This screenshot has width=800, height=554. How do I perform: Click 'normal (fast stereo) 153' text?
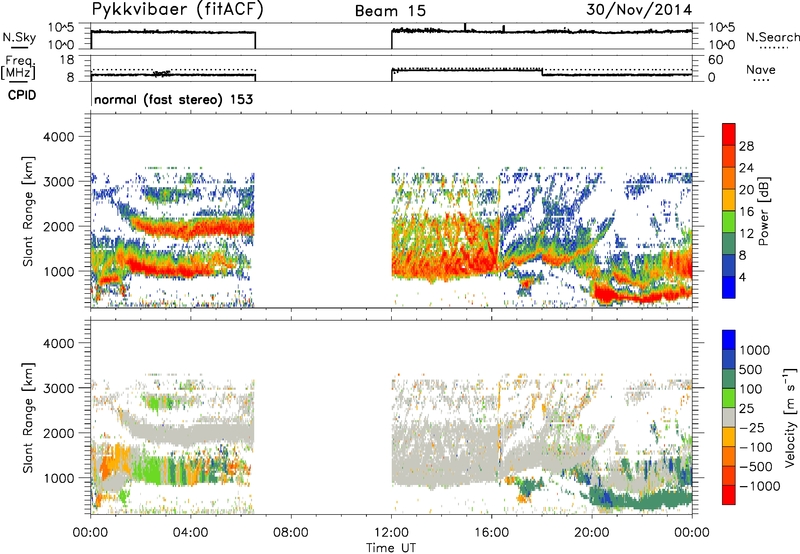pos(173,99)
